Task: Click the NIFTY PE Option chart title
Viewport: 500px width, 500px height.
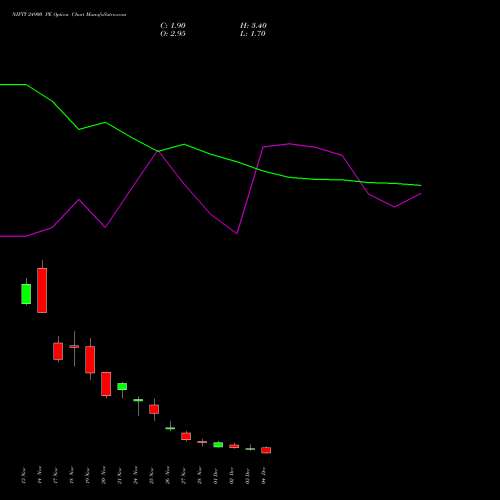Action: tap(69, 15)
